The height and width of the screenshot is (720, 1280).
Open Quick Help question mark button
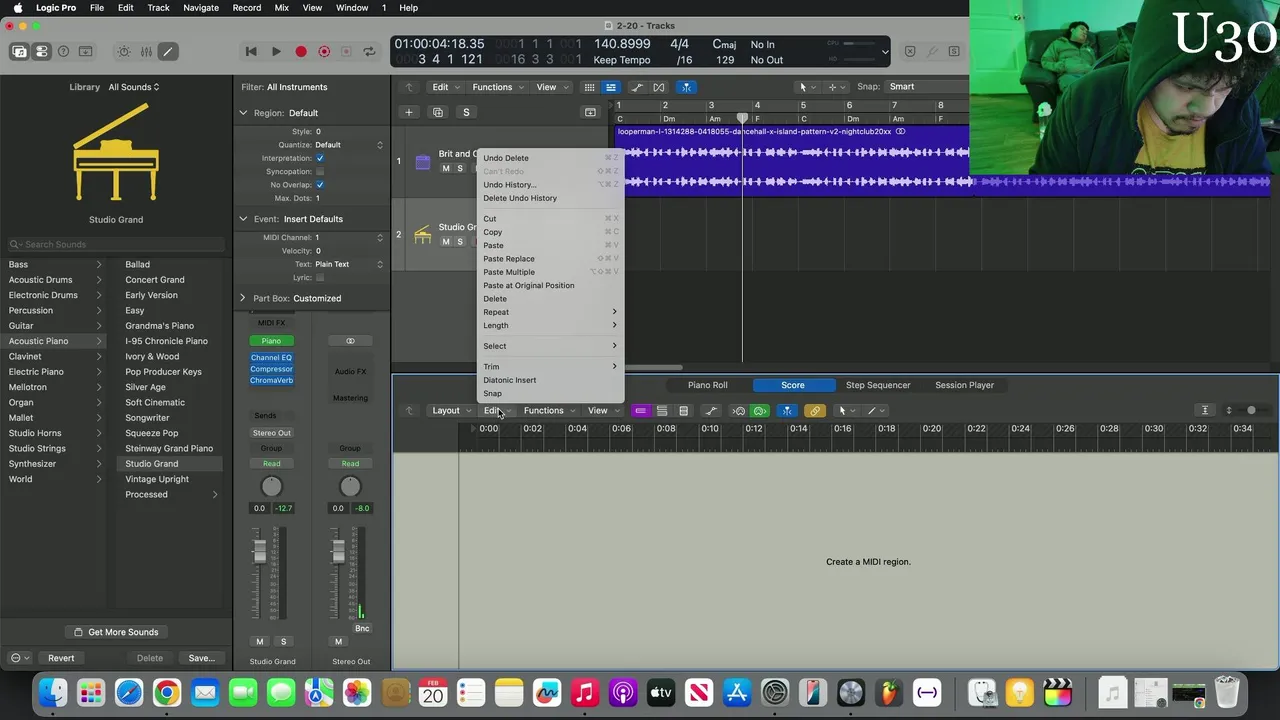63,52
